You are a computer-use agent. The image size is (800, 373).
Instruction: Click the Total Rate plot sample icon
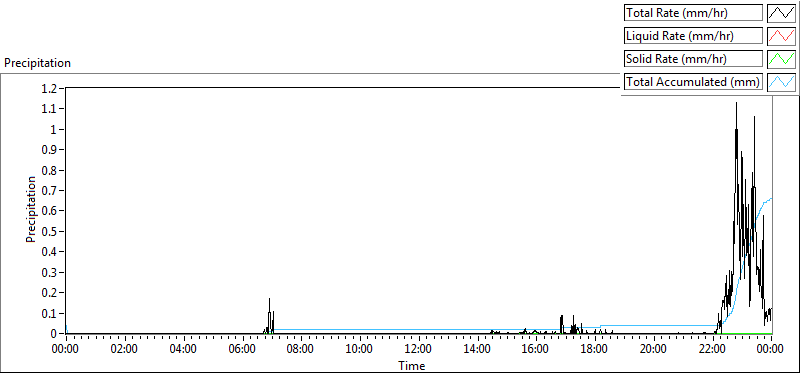(x=781, y=13)
